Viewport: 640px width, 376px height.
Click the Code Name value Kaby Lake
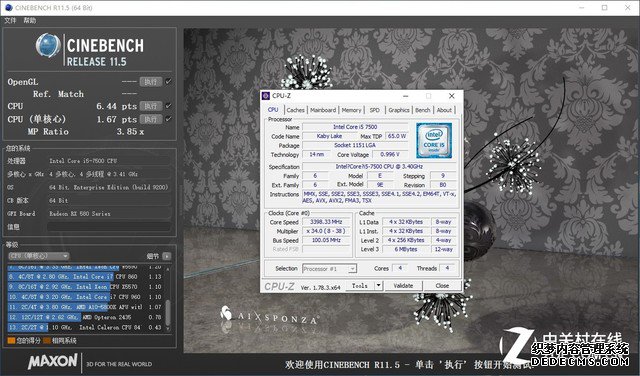[329, 136]
